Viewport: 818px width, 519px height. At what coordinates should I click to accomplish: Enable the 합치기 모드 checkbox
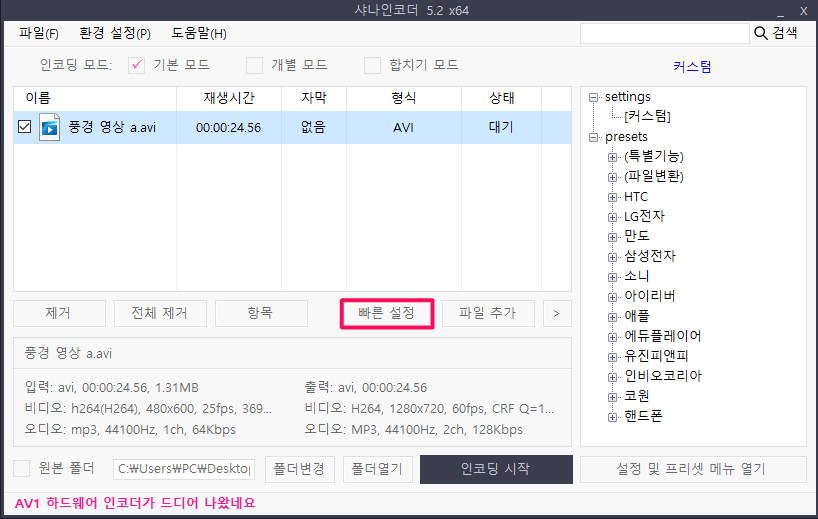372,65
